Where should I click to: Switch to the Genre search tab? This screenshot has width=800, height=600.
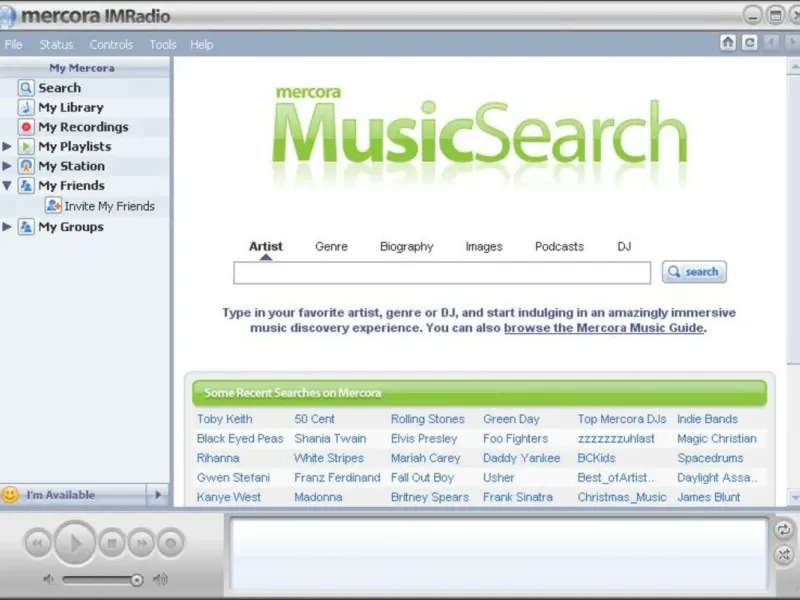pyautogui.click(x=331, y=246)
